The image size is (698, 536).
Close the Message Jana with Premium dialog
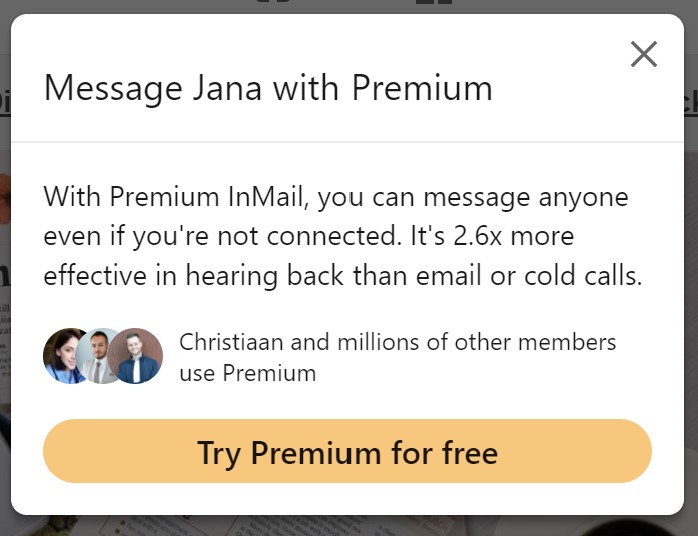[644, 54]
